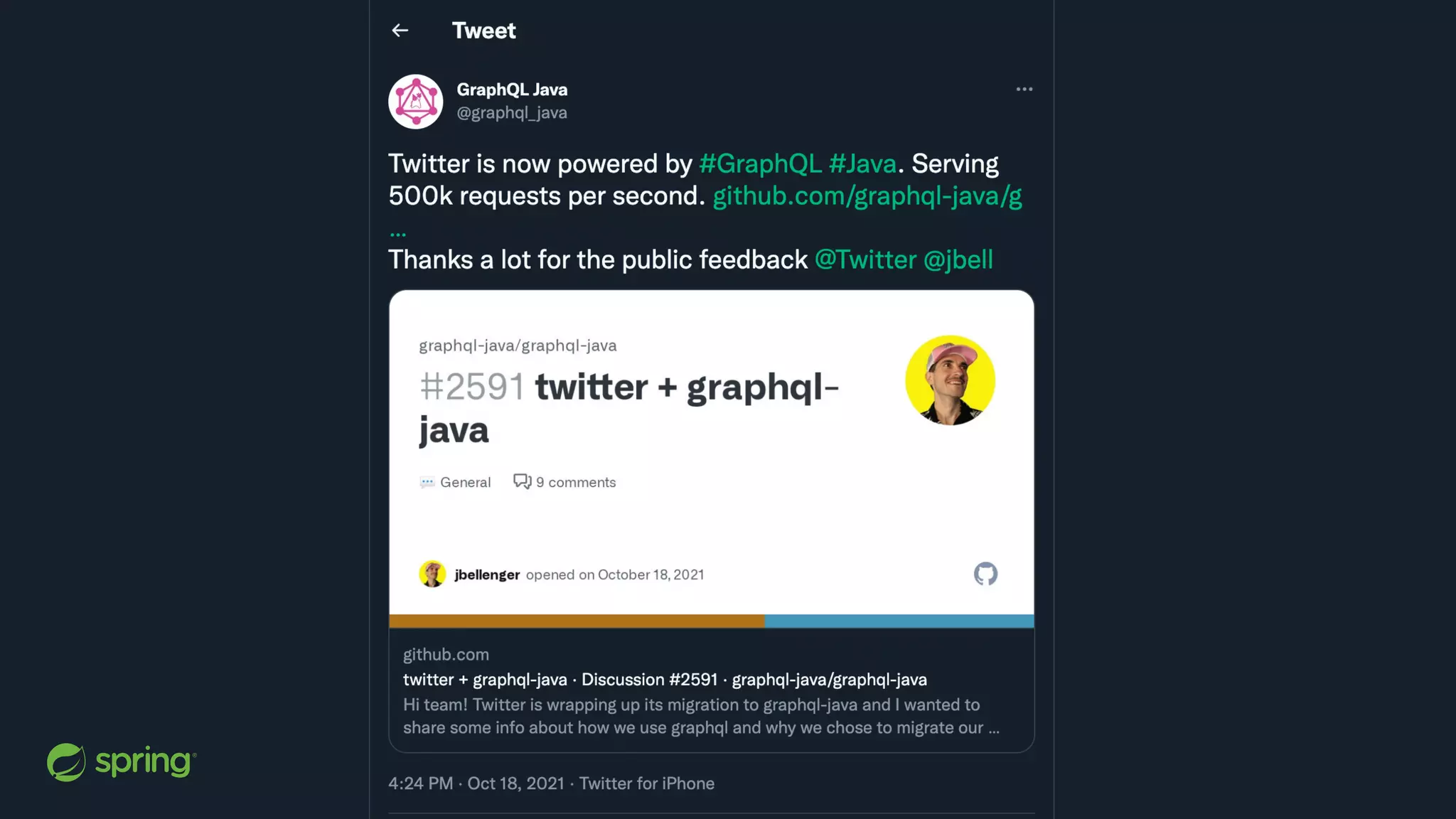Click the @jbell mention

[x=958, y=260]
